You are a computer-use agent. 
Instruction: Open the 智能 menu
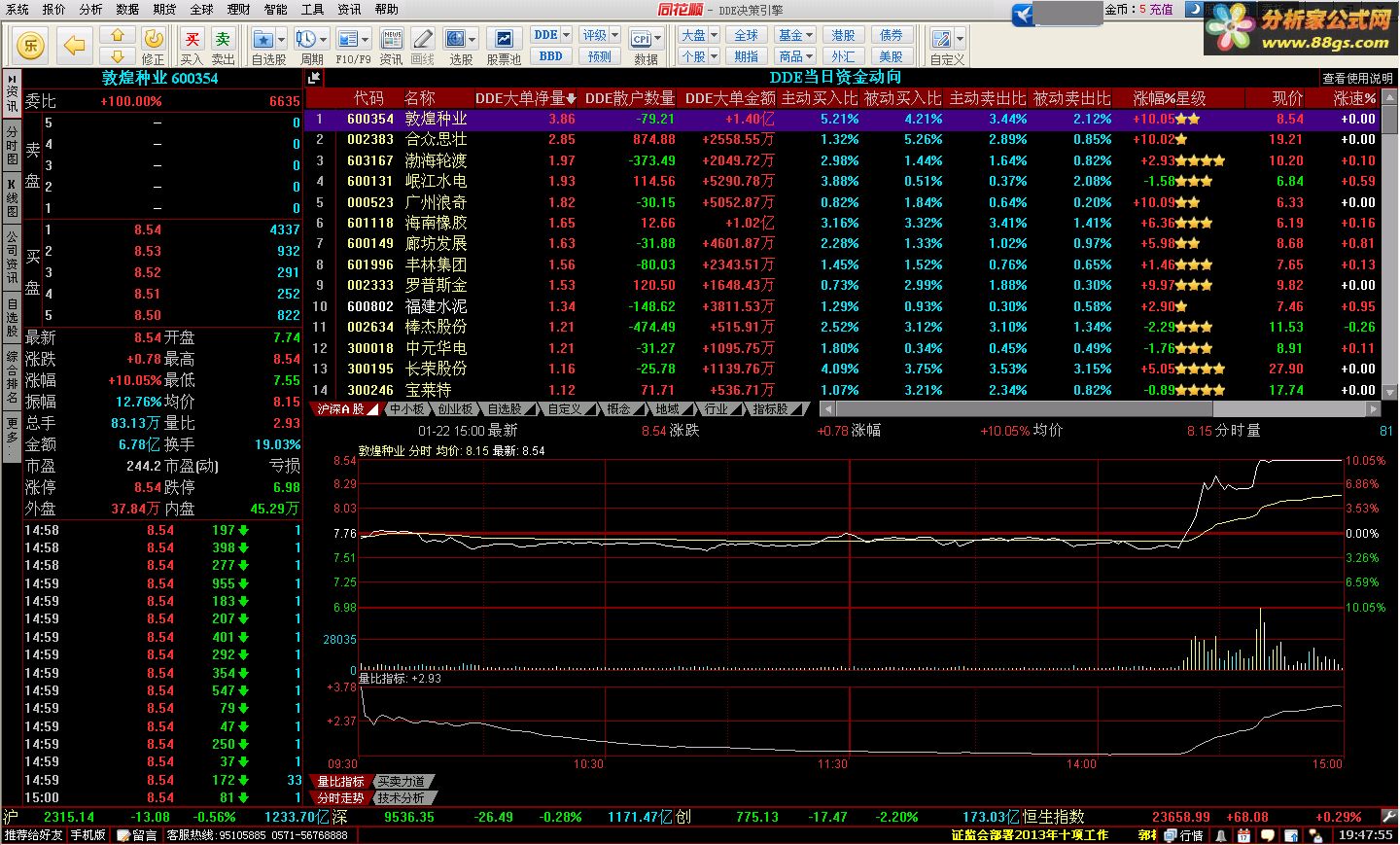(x=276, y=9)
